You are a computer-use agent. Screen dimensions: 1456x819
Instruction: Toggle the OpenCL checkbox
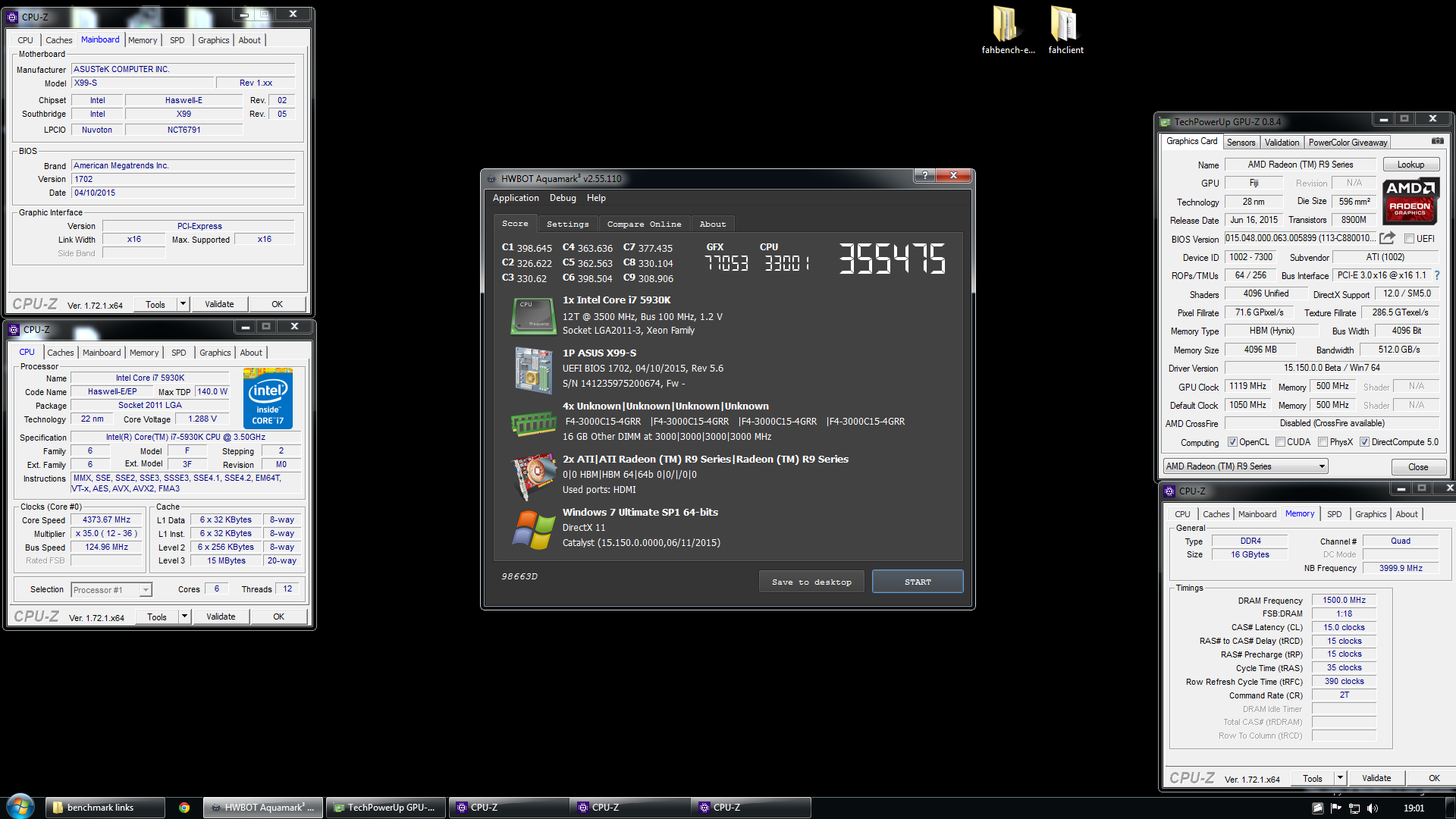pos(1232,442)
